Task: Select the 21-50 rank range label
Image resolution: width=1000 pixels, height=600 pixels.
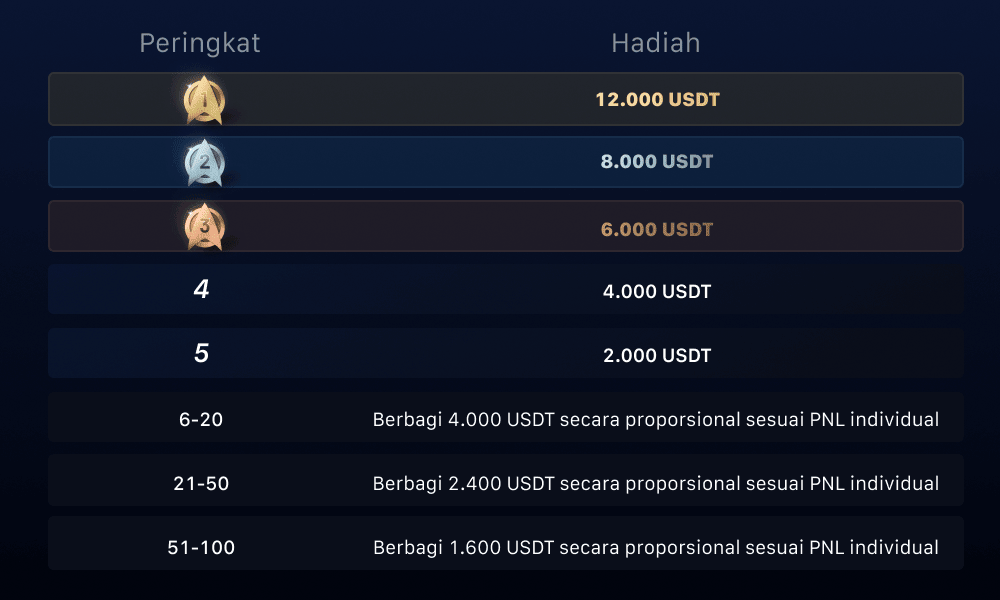Action: 201,484
